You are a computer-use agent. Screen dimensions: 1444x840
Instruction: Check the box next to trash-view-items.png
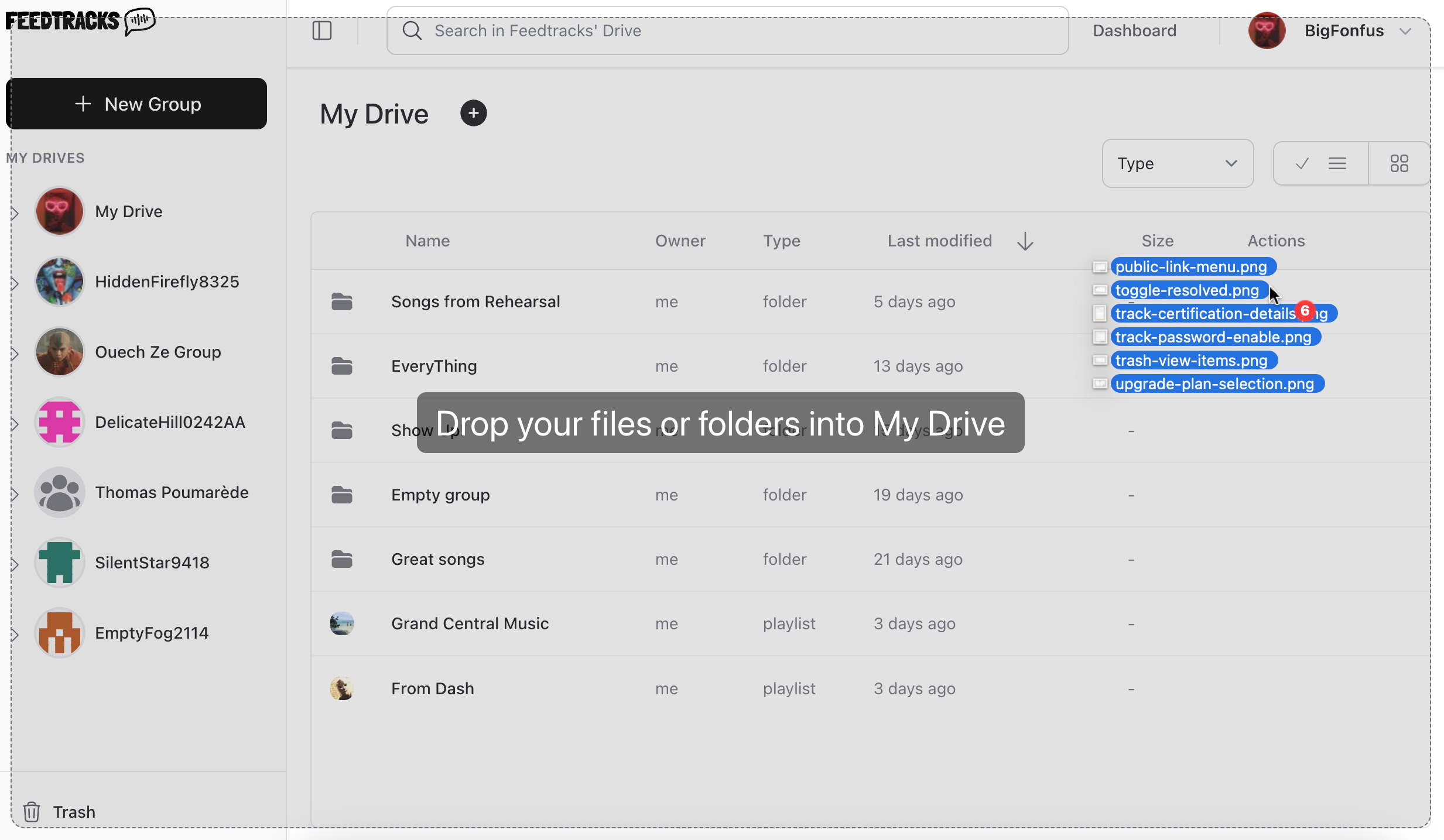tap(1100, 360)
